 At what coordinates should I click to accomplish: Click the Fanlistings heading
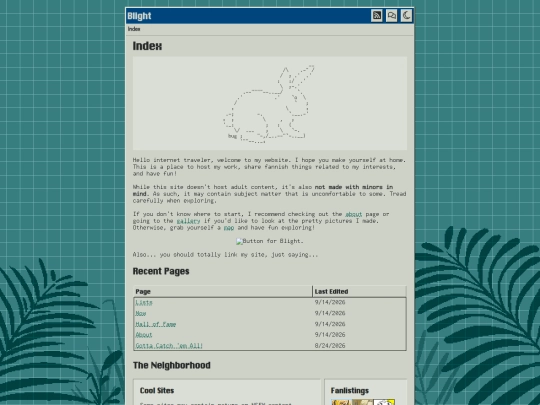pyautogui.click(x=350, y=391)
